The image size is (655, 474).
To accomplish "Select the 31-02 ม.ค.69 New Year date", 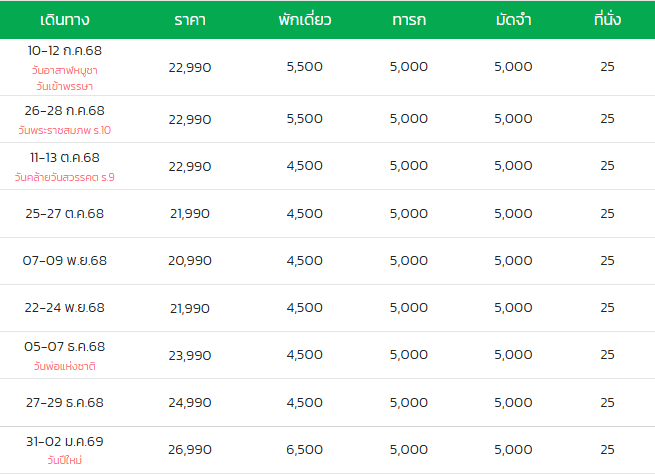I will point(65,441).
